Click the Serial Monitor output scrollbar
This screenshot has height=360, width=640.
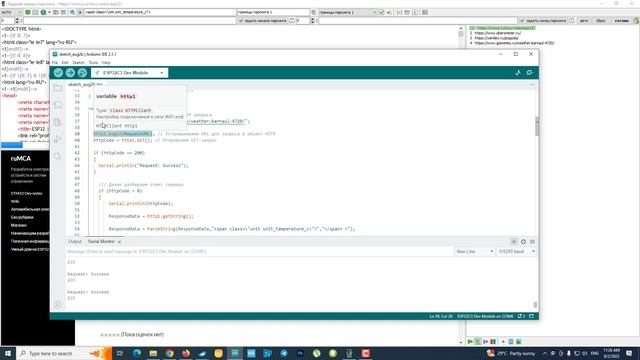click(x=535, y=304)
